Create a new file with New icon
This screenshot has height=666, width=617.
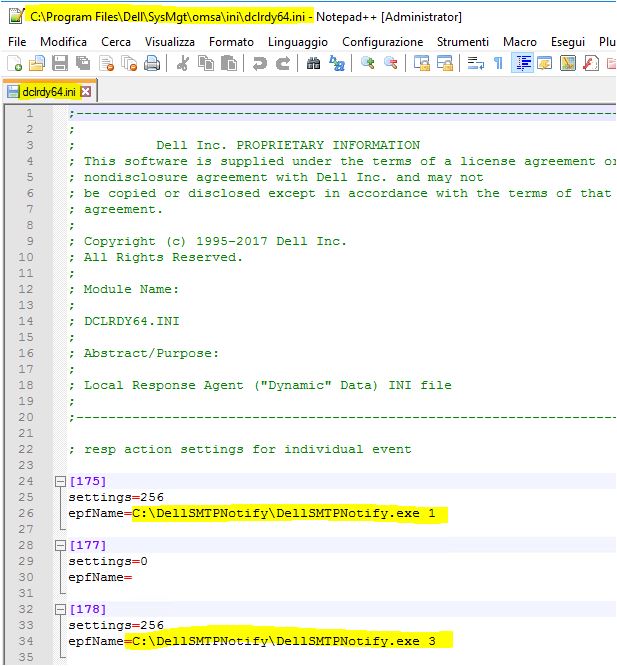14,64
